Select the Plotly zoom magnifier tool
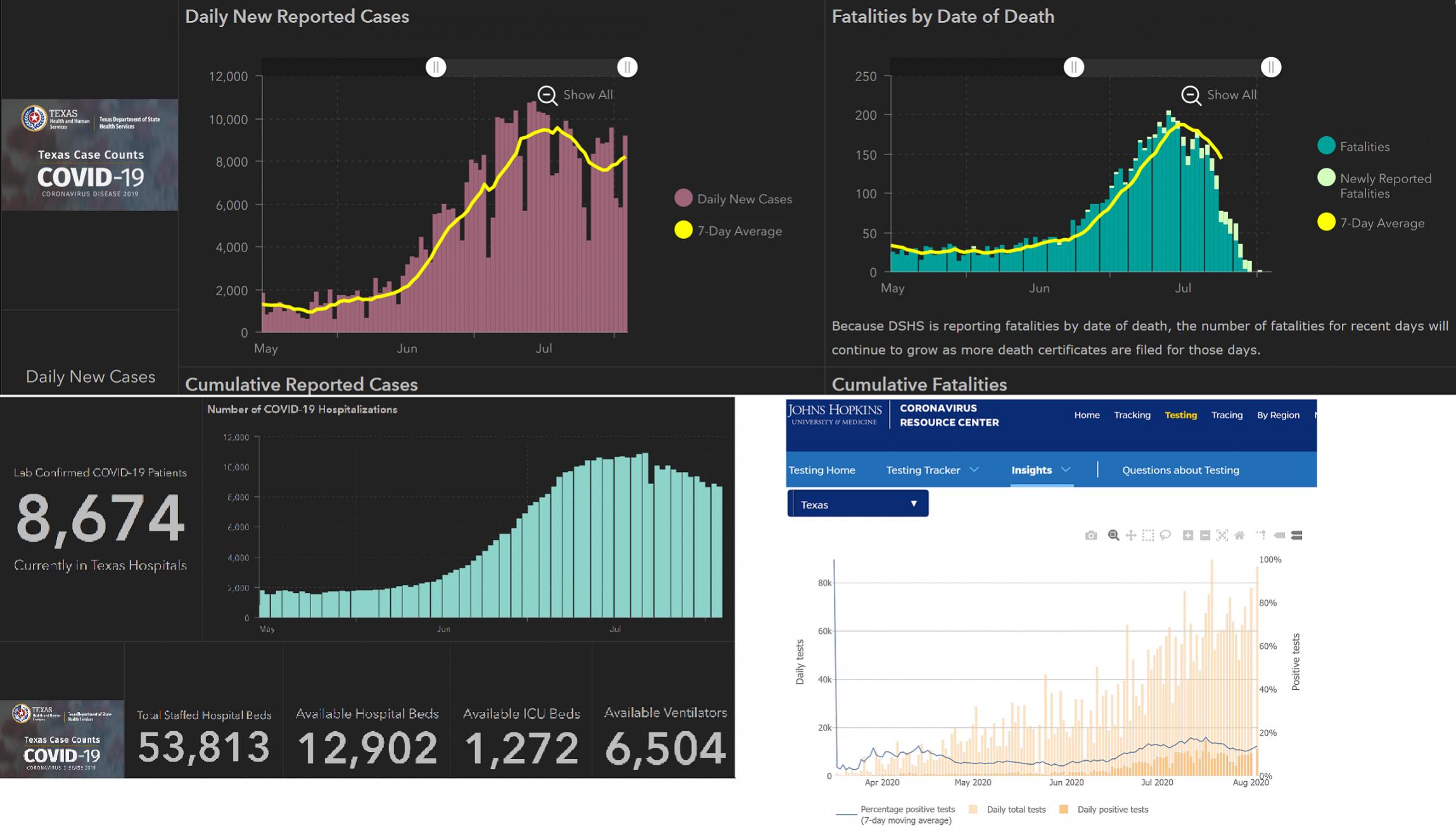The width and height of the screenshot is (1456, 835). click(x=1113, y=535)
